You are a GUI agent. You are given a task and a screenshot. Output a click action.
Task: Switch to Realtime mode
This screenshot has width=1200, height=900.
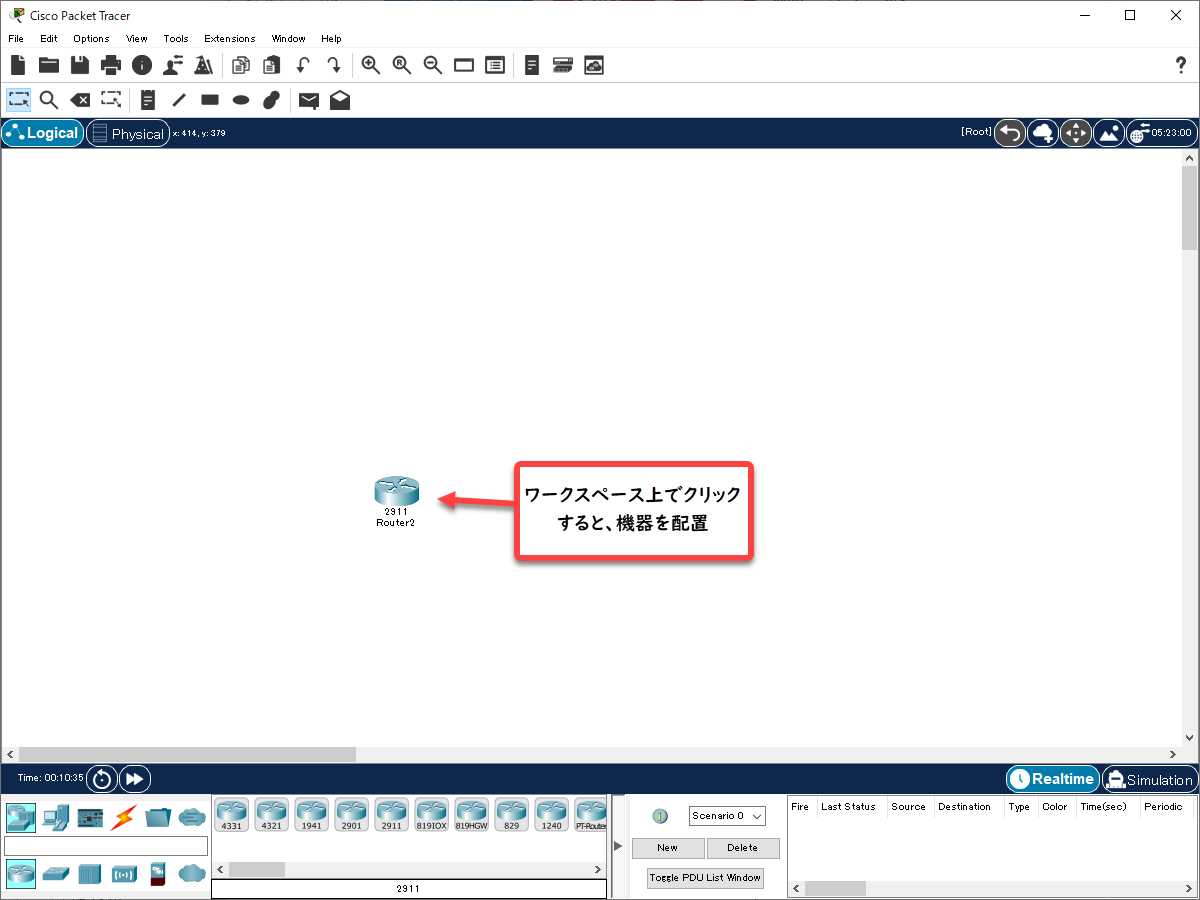(x=1052, y=779)
